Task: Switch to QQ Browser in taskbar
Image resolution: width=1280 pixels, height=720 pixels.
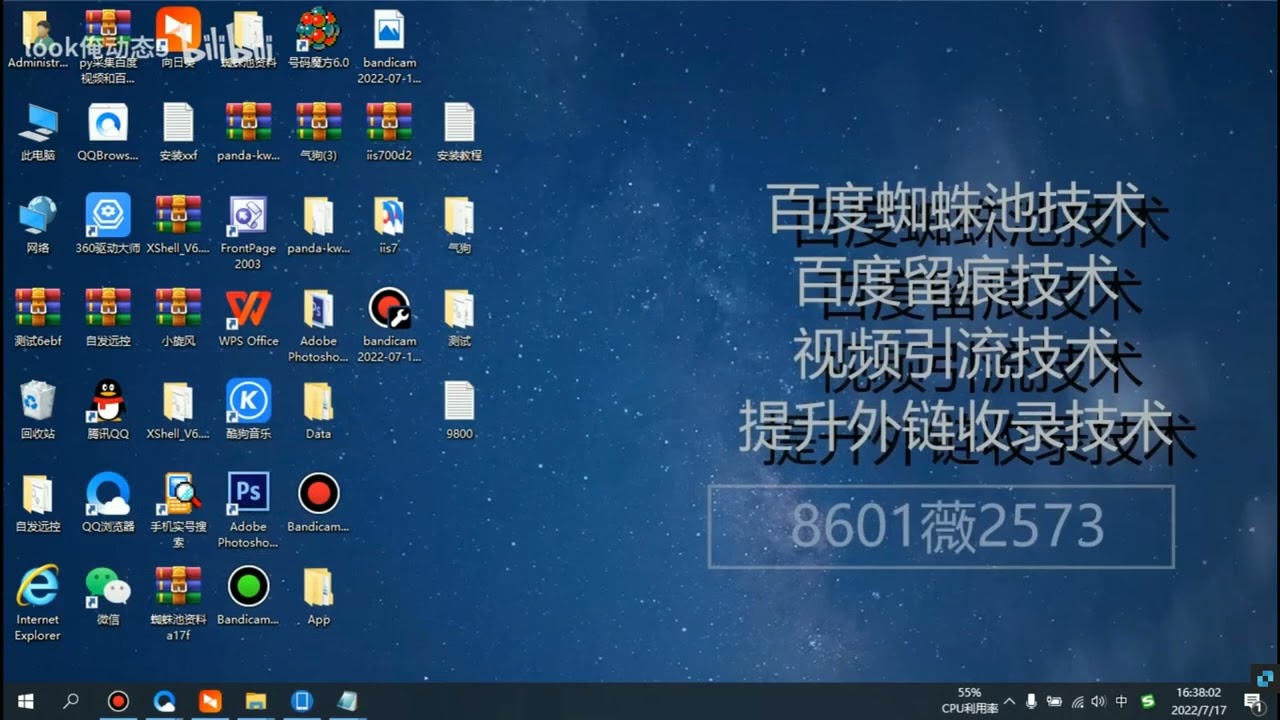Action: 164,701
